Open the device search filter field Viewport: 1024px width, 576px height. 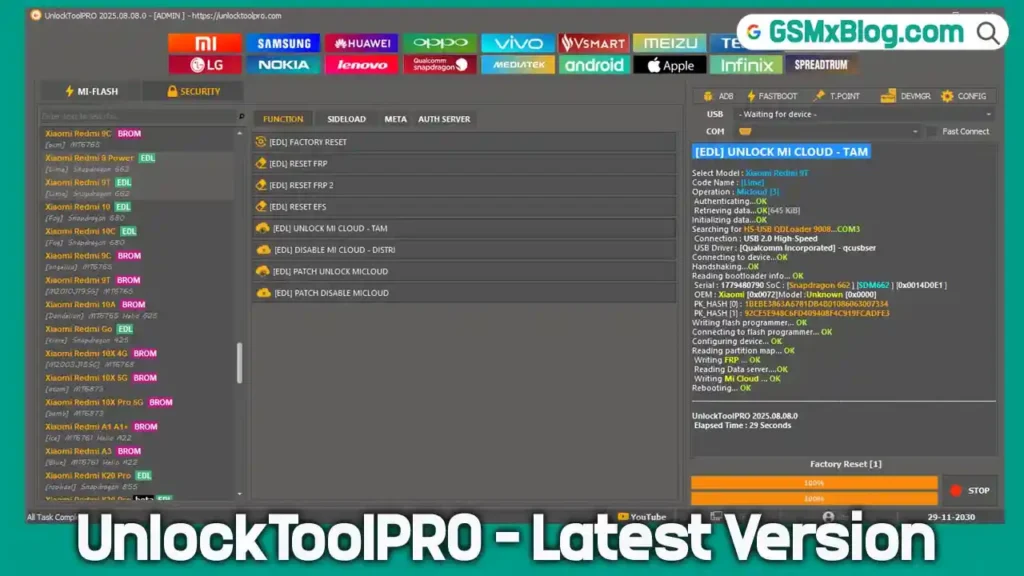[135, 116]
